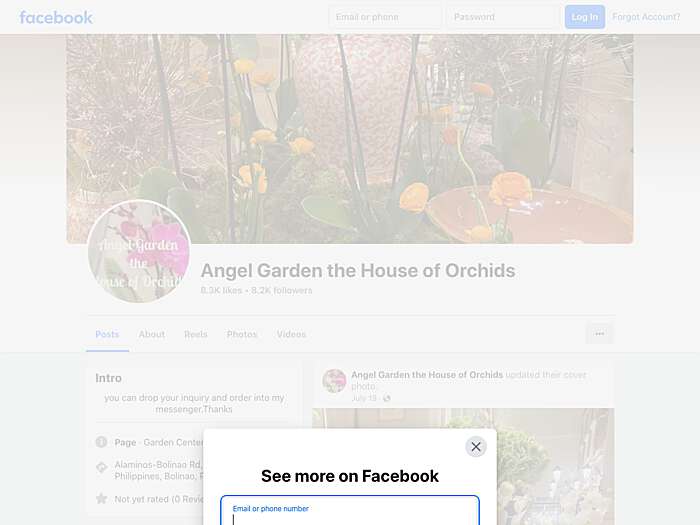Go to the Videos tab
This screenshot has height=525, width=700.
pos(291,334)
